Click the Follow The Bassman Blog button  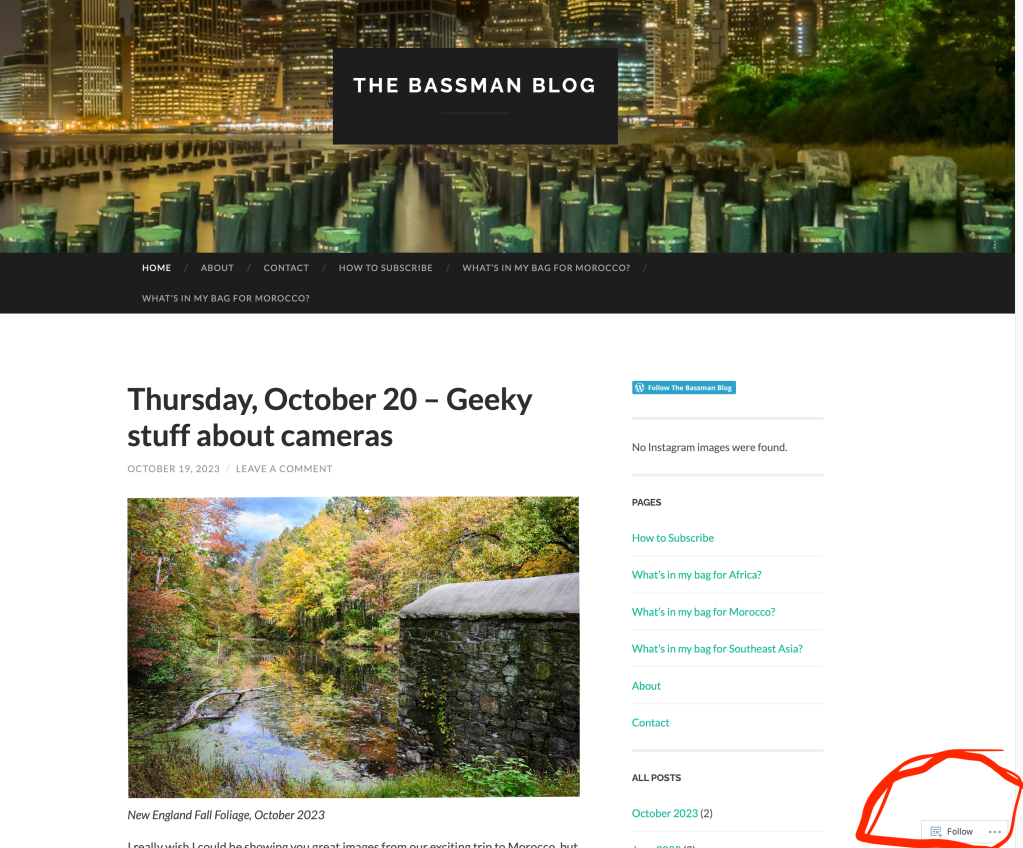(684, 387)
